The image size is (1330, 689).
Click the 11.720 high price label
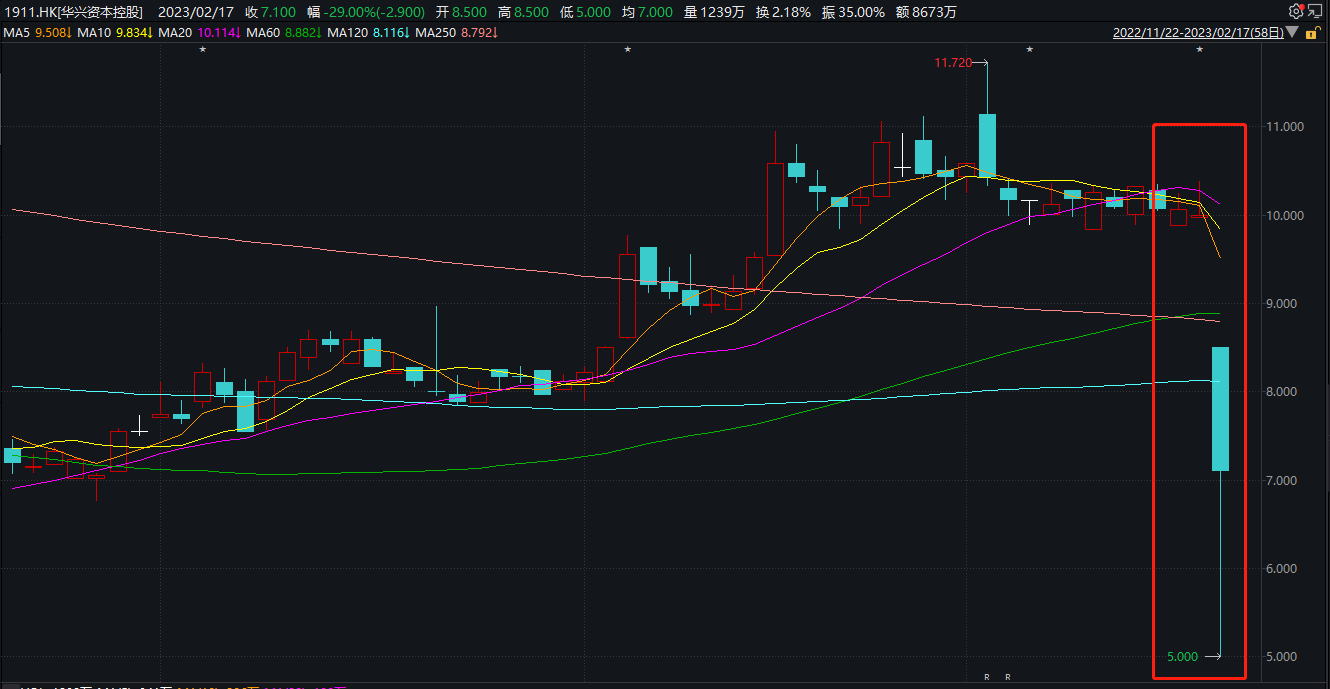[952, 63]
